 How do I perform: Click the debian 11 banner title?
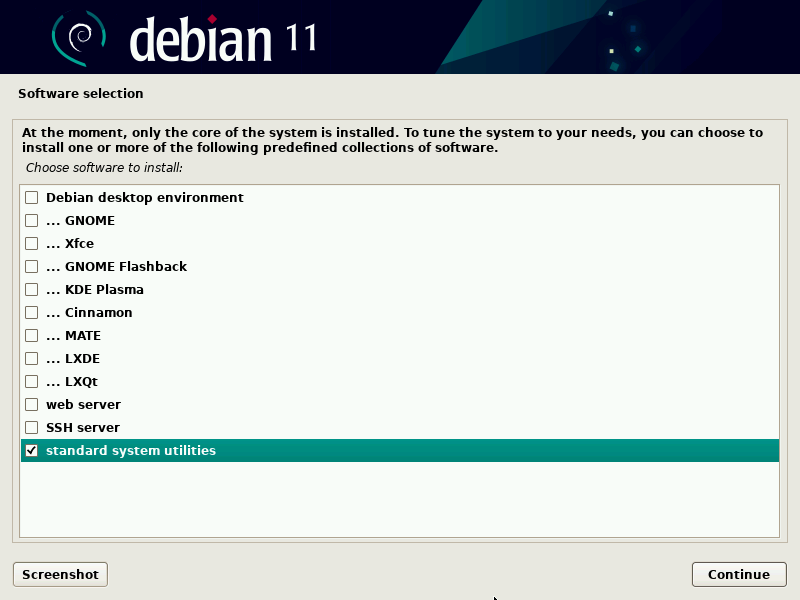pyautogui.click(x=223, y=39)
